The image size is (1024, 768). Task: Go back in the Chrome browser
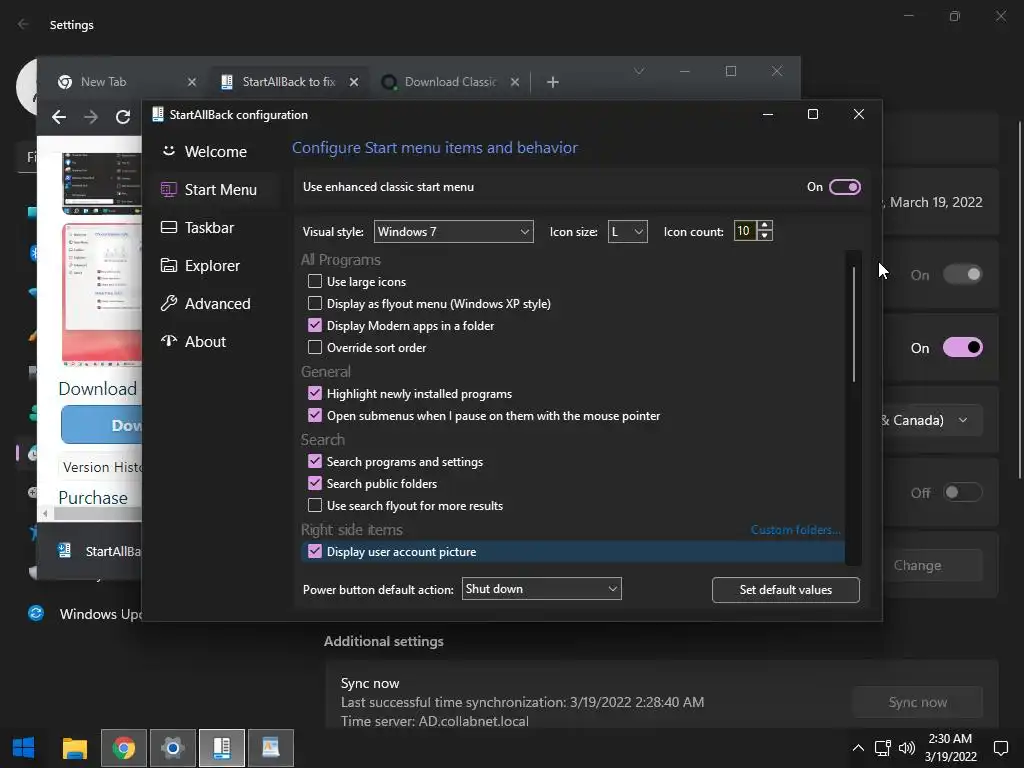click(x=59, y=117)
